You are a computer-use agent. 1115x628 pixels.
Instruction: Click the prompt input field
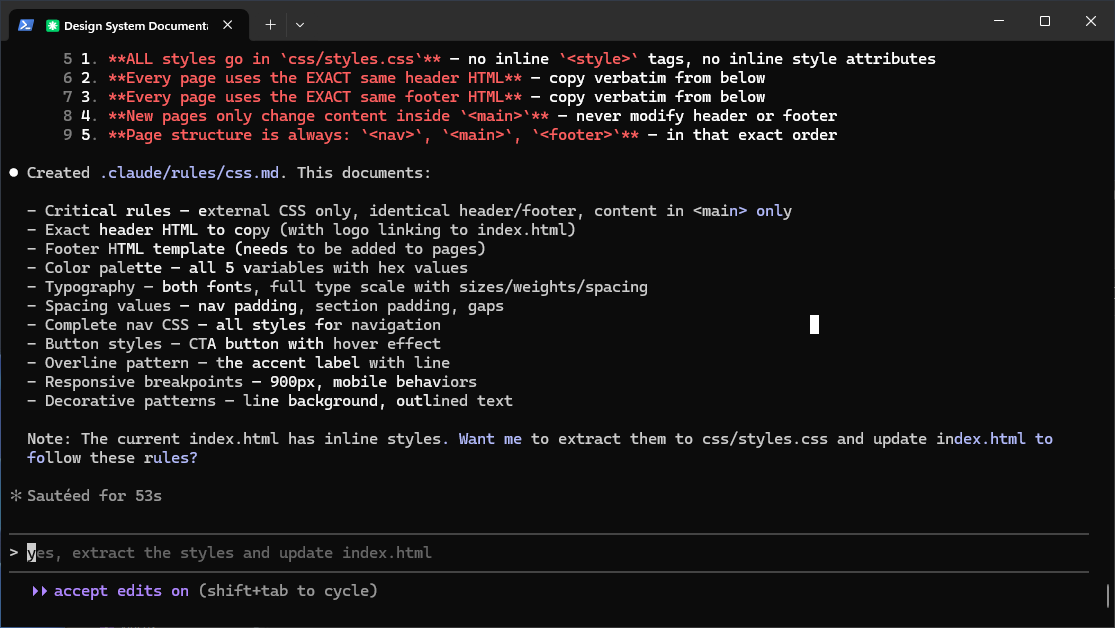(x=549, y=553)
